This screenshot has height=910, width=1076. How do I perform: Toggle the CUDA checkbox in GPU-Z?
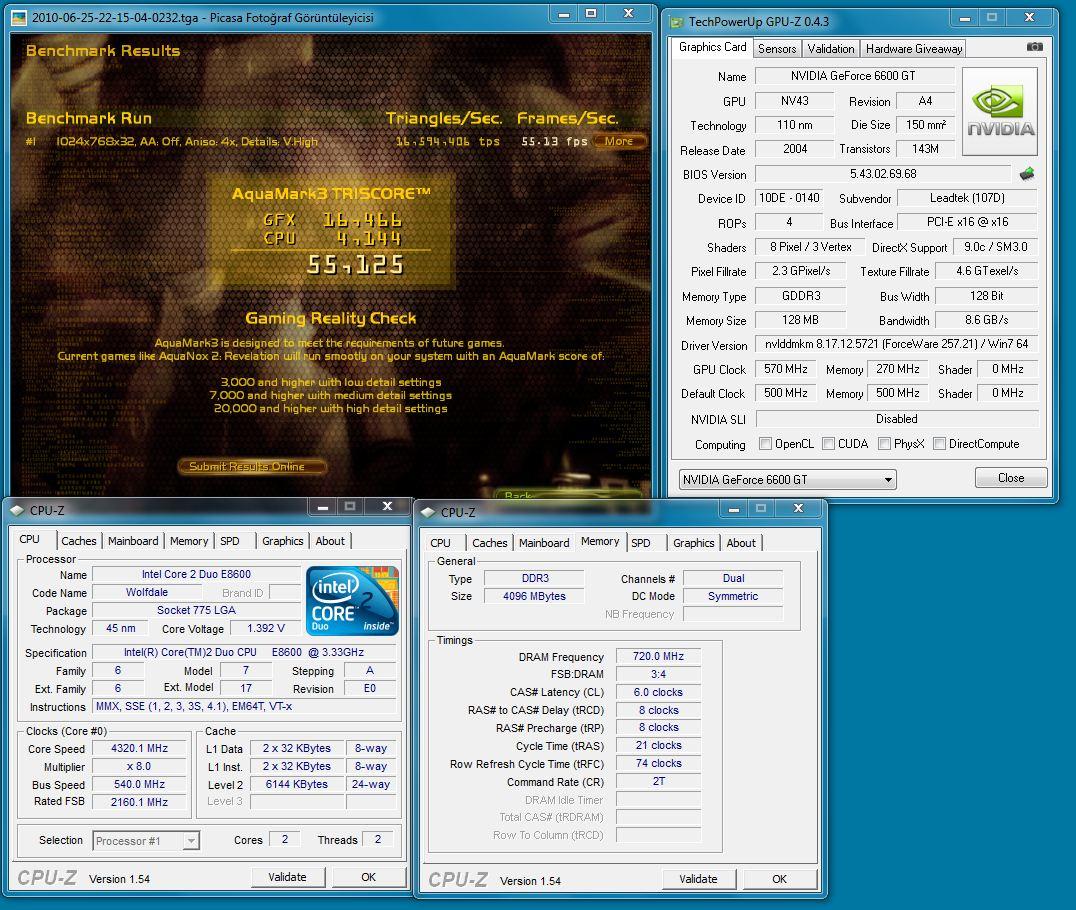click(828, 443)
